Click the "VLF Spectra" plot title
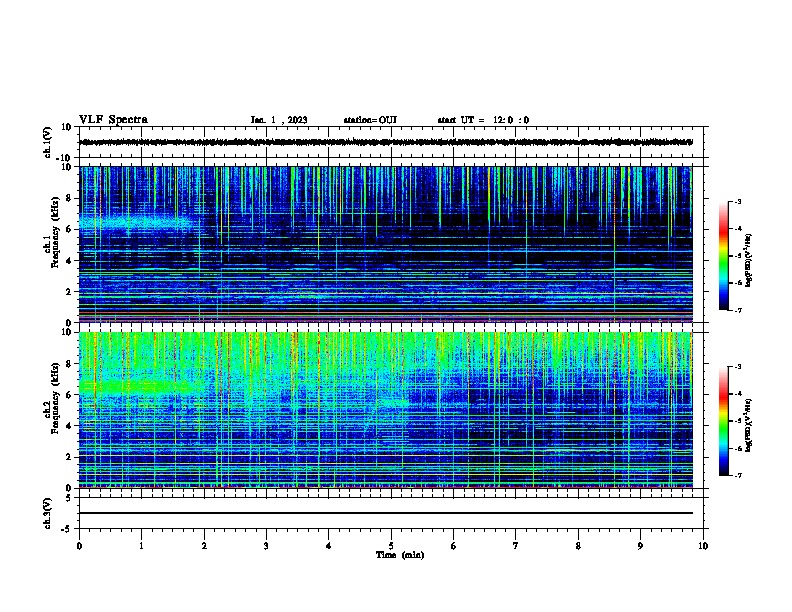 point(113,120)
